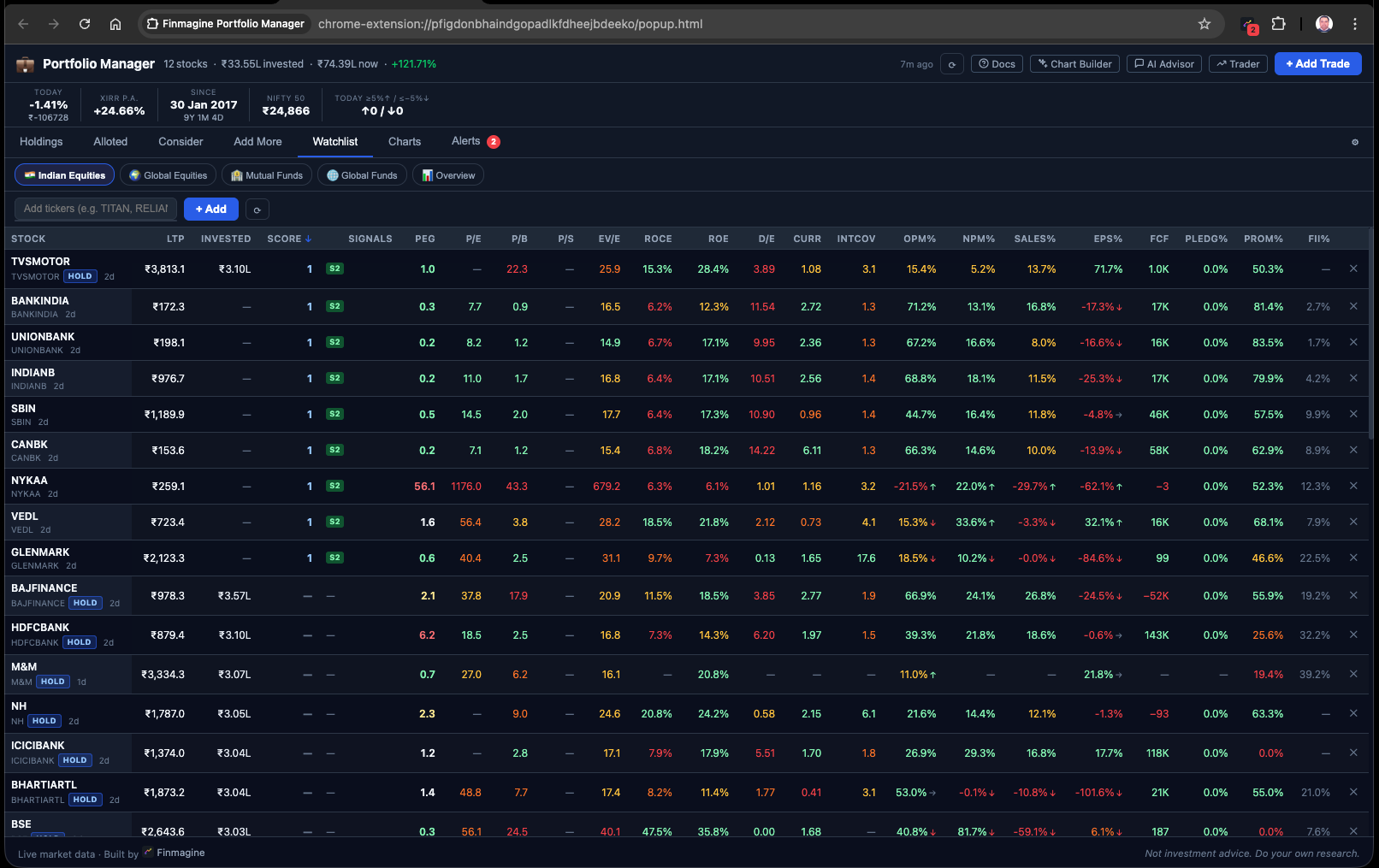This screenshot has height=868, width=1379.
Task: Refresh the watchlist with the reload icon beside Add
Action: pyautogui.click(x=257, y=209)
